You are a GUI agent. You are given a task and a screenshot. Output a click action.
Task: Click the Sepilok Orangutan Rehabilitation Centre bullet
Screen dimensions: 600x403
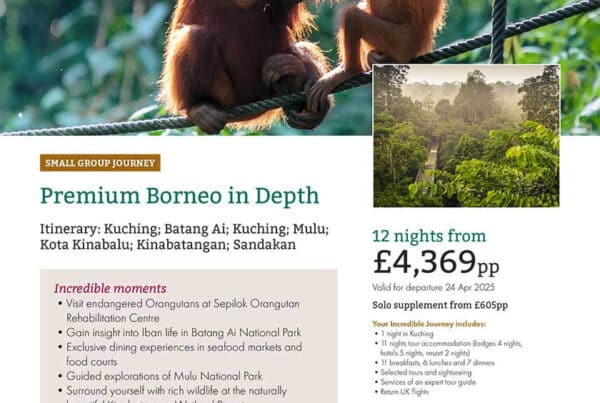[x=179, y=311]
